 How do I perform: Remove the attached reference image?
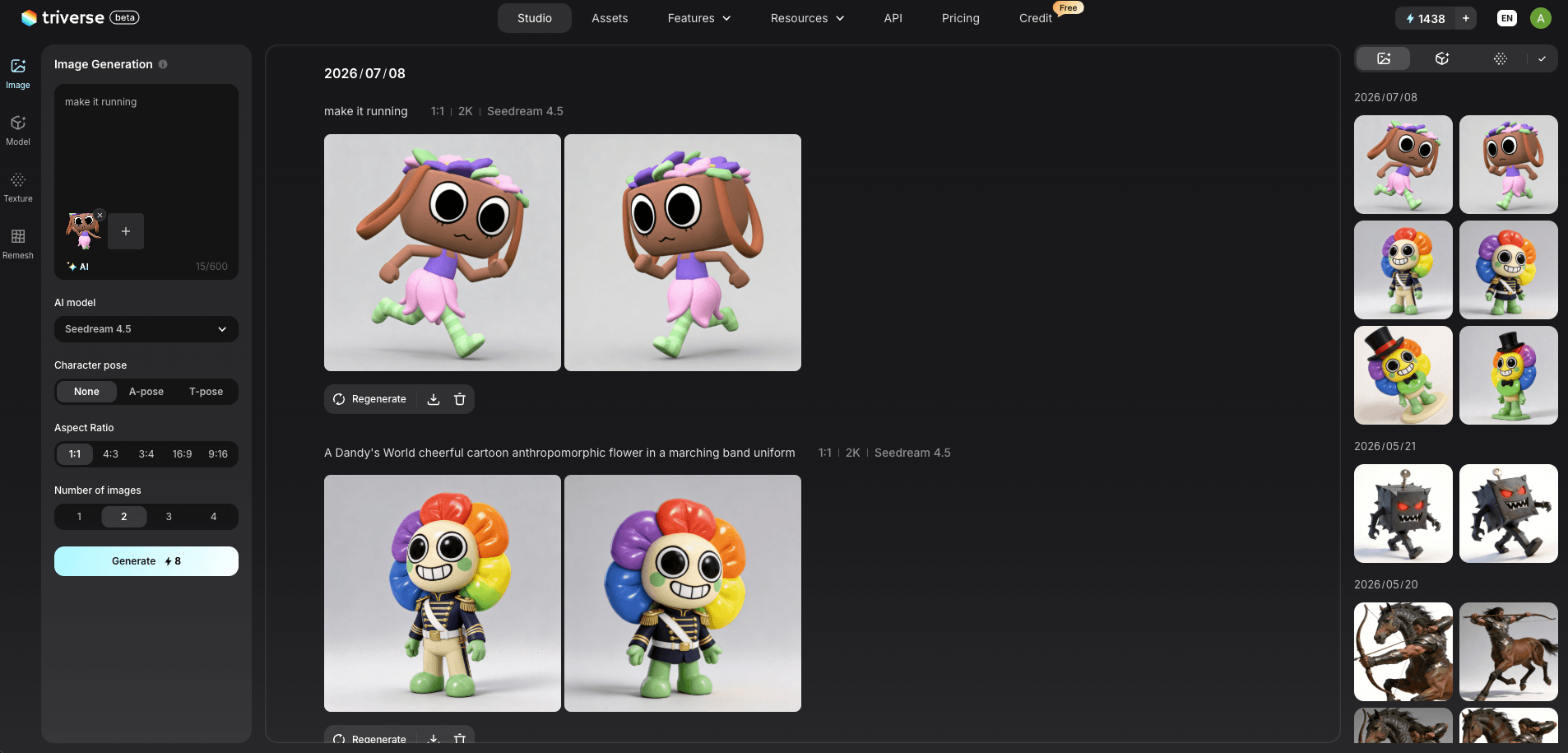(100, 216)
